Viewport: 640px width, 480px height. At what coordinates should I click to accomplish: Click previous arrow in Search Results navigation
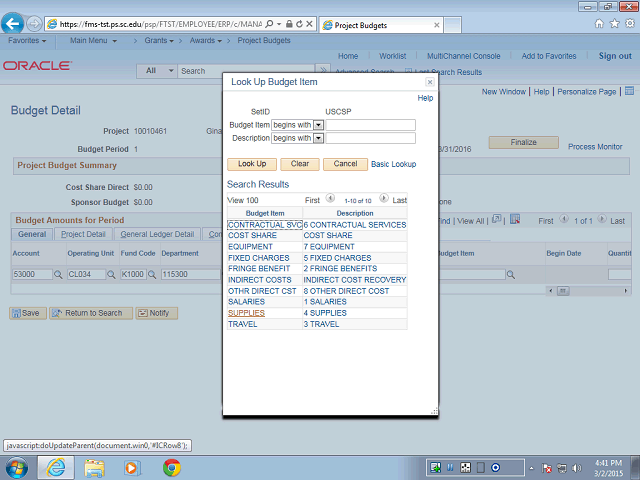pos(330,198)
